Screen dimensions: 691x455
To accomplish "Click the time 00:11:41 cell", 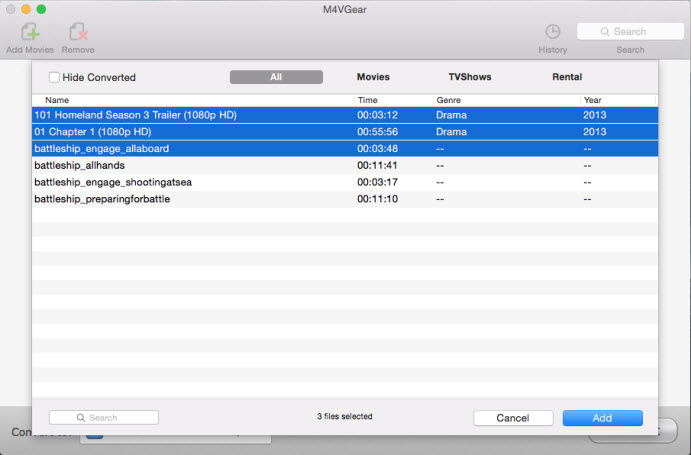I will click(378, 165).
